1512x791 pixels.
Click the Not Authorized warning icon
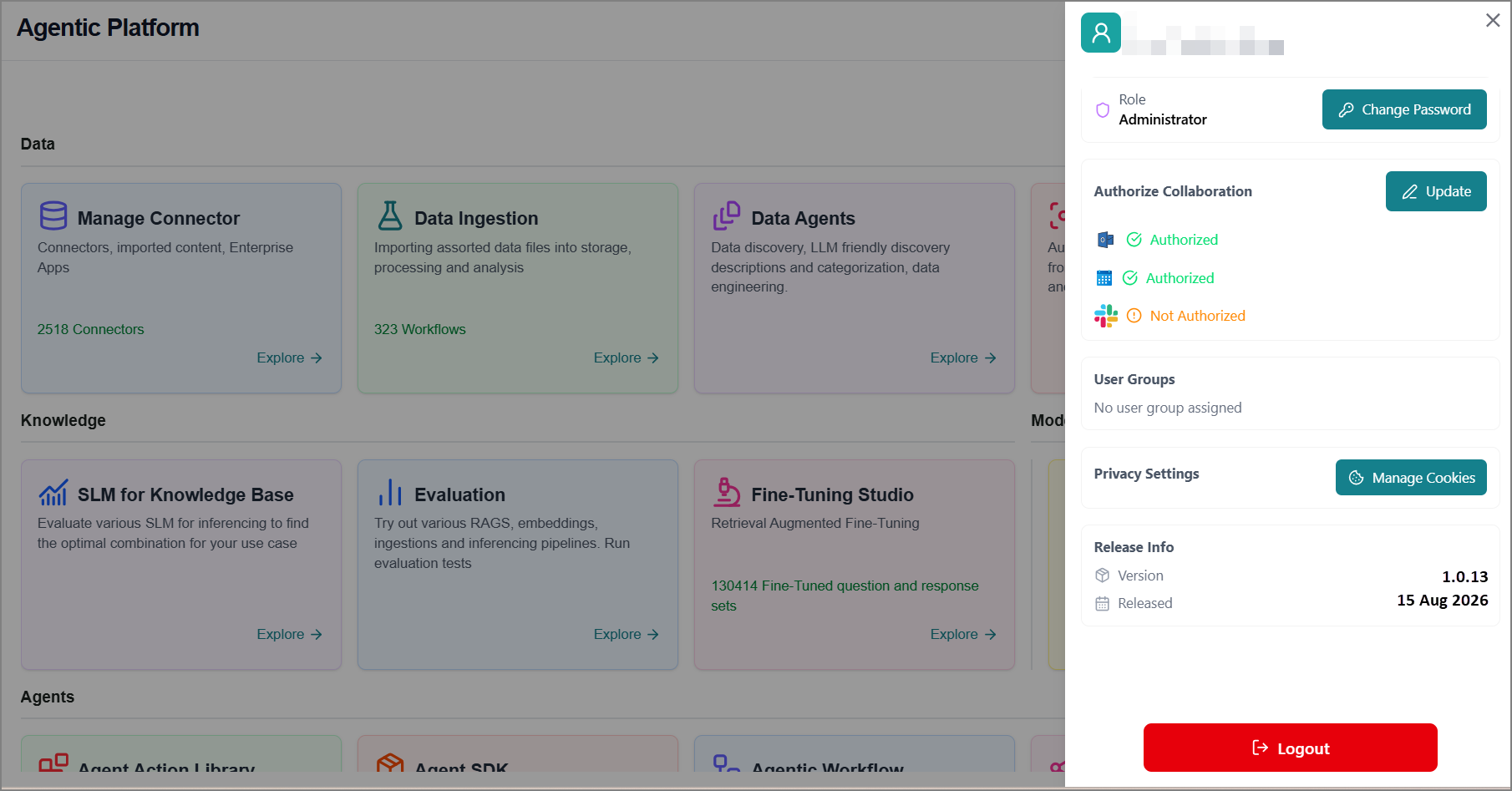coord(1134,316)
